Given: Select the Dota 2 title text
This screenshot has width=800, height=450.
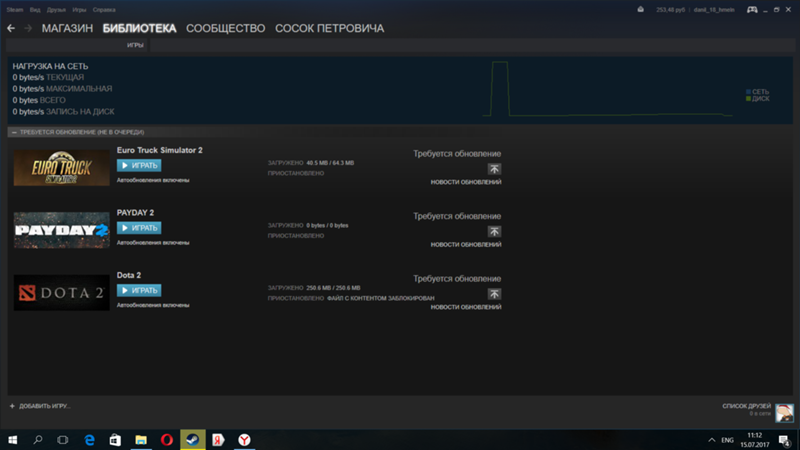Looking at the screenshot, I should point(129,275).
